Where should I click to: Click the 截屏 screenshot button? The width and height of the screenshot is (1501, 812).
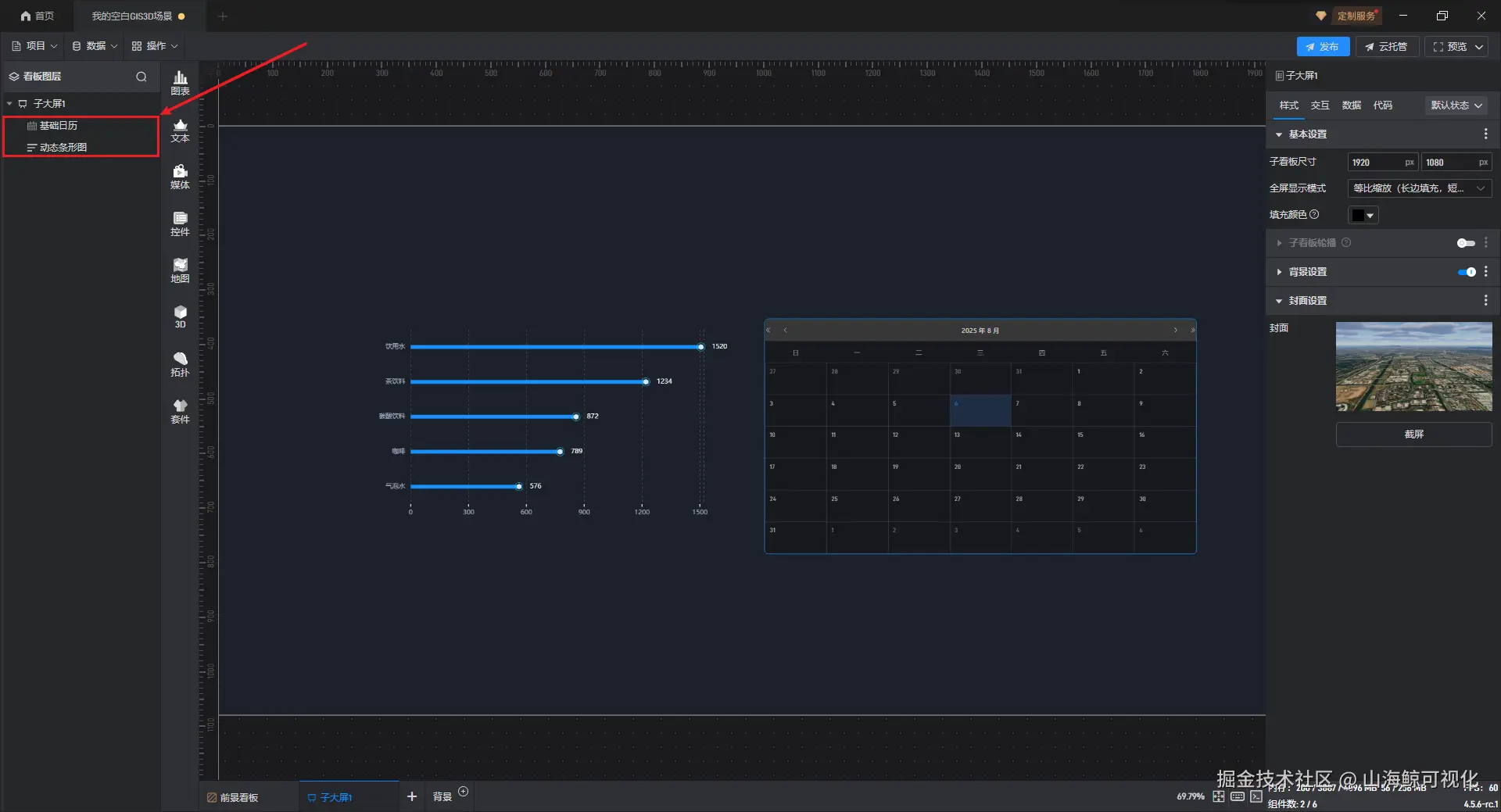pyautogui.click(x=1413, y=435)
